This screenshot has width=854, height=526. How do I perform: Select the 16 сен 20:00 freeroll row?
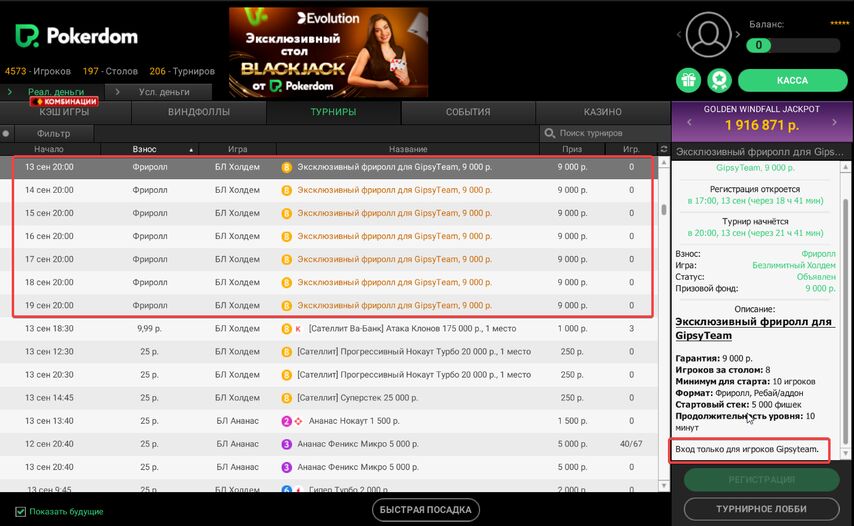click(328, 236)
